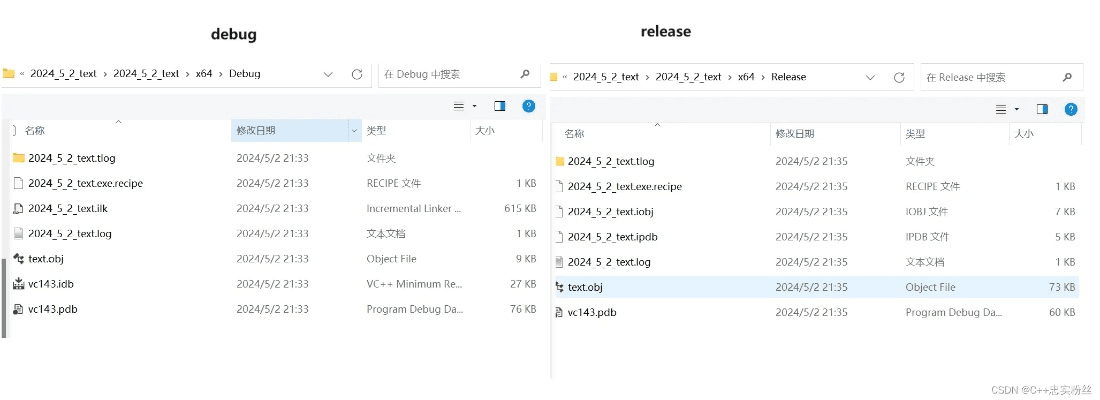The image size is (1100, 400).
Task: Click 615 KB size cell
Action: [520, 208]
